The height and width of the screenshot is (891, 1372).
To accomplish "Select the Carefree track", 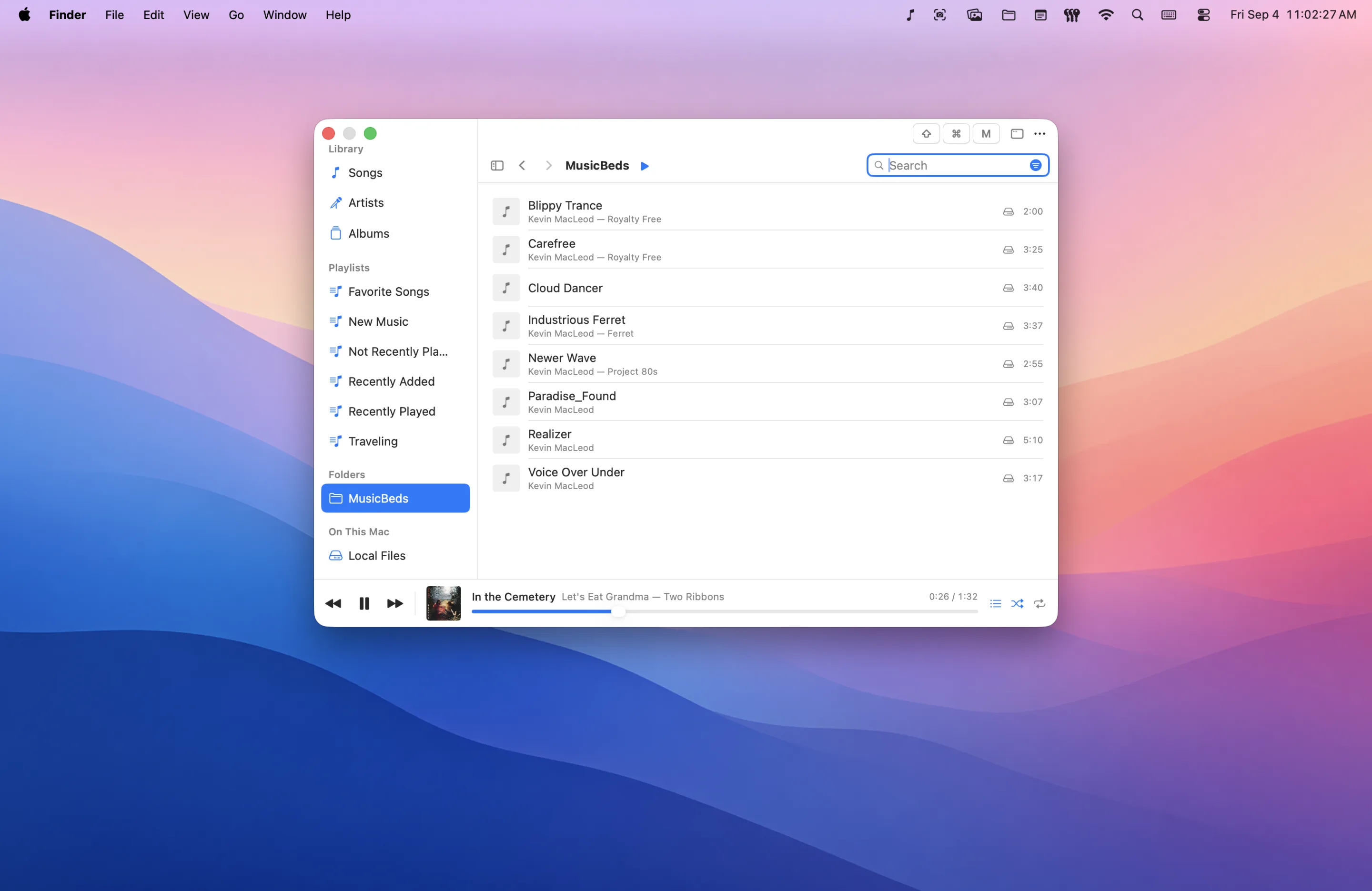I will pos(767,250).
